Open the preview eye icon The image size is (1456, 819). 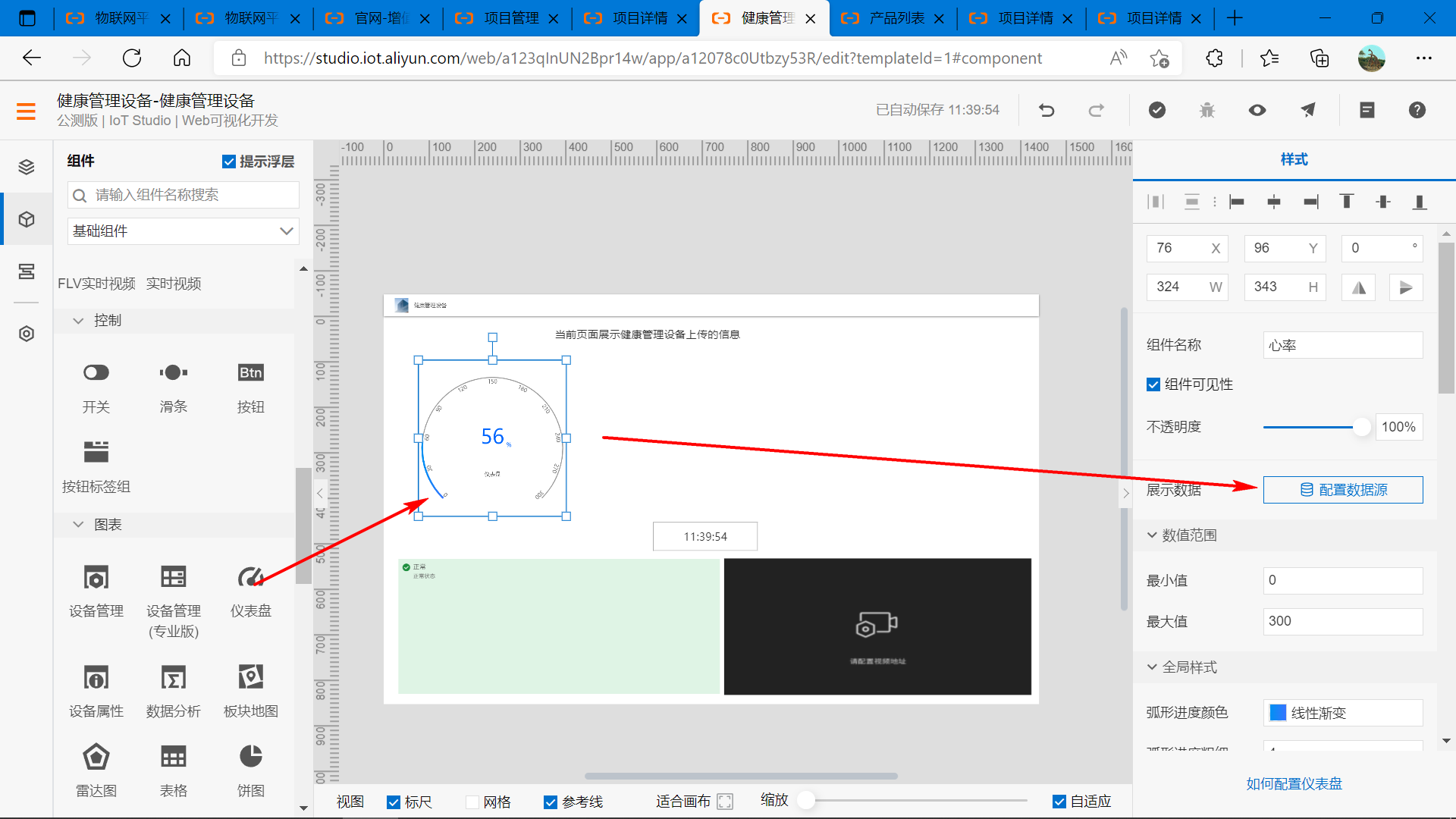point(1257,111)
